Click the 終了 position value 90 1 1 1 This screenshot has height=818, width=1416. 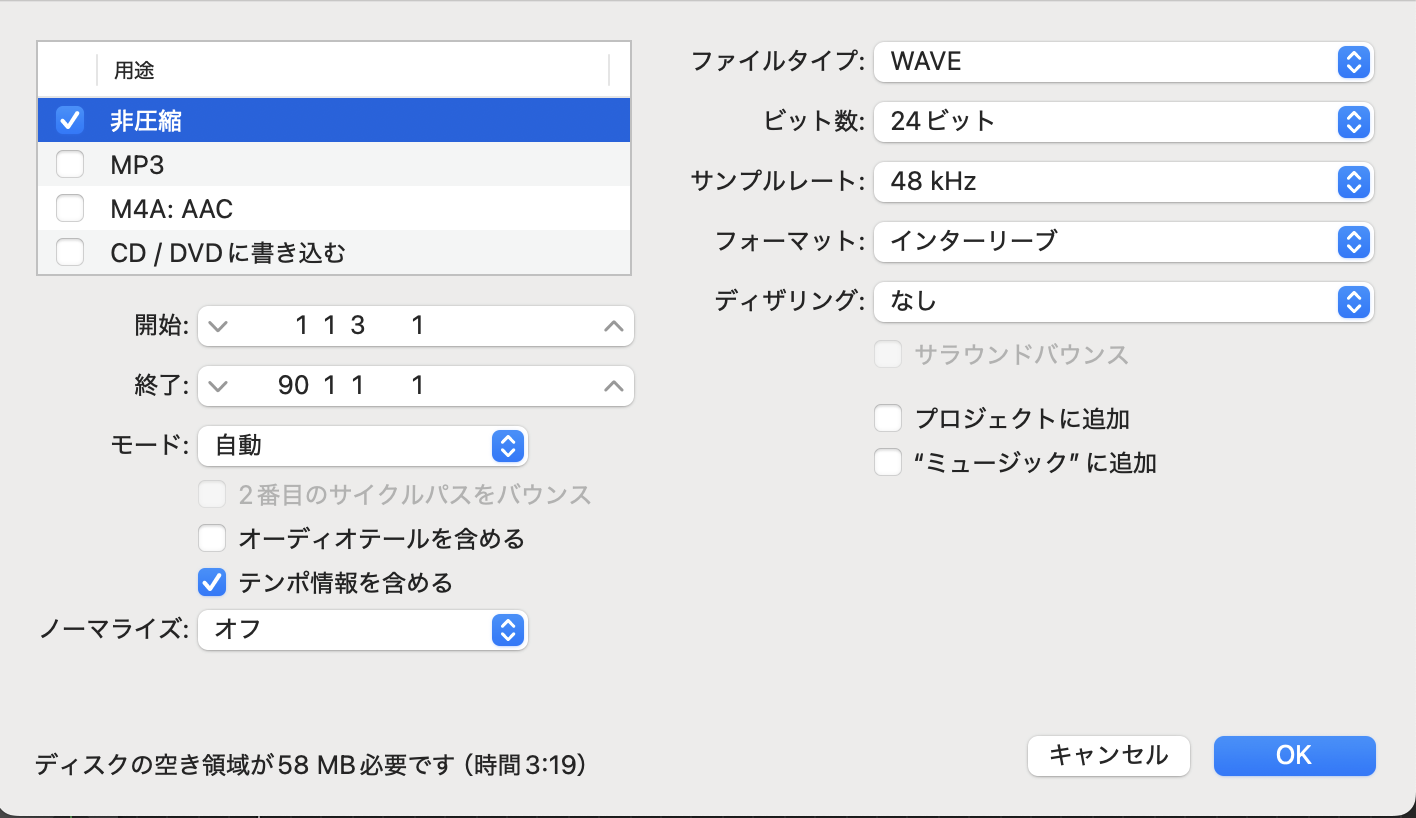click(352, 386)
